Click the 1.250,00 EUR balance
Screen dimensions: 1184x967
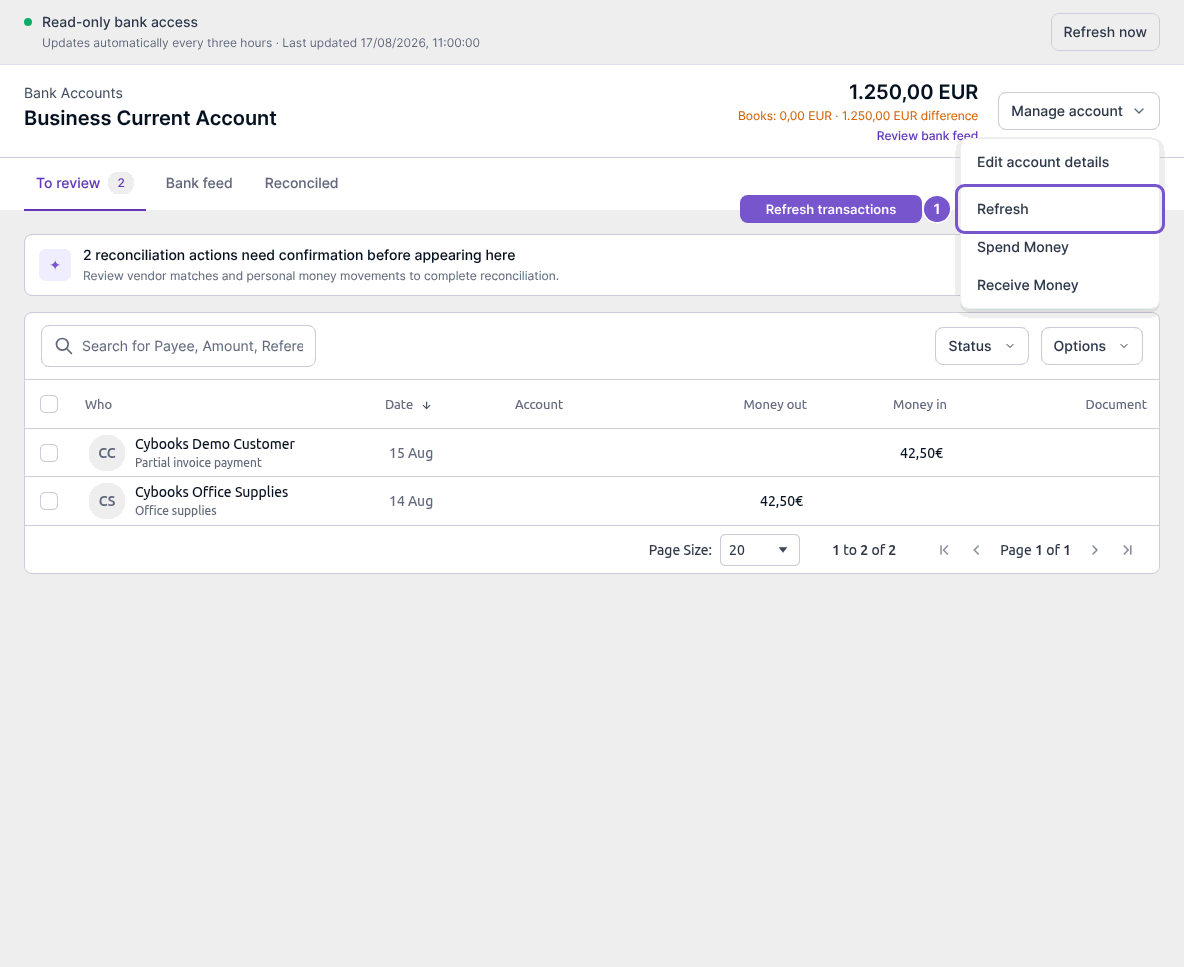pos(913,92)
